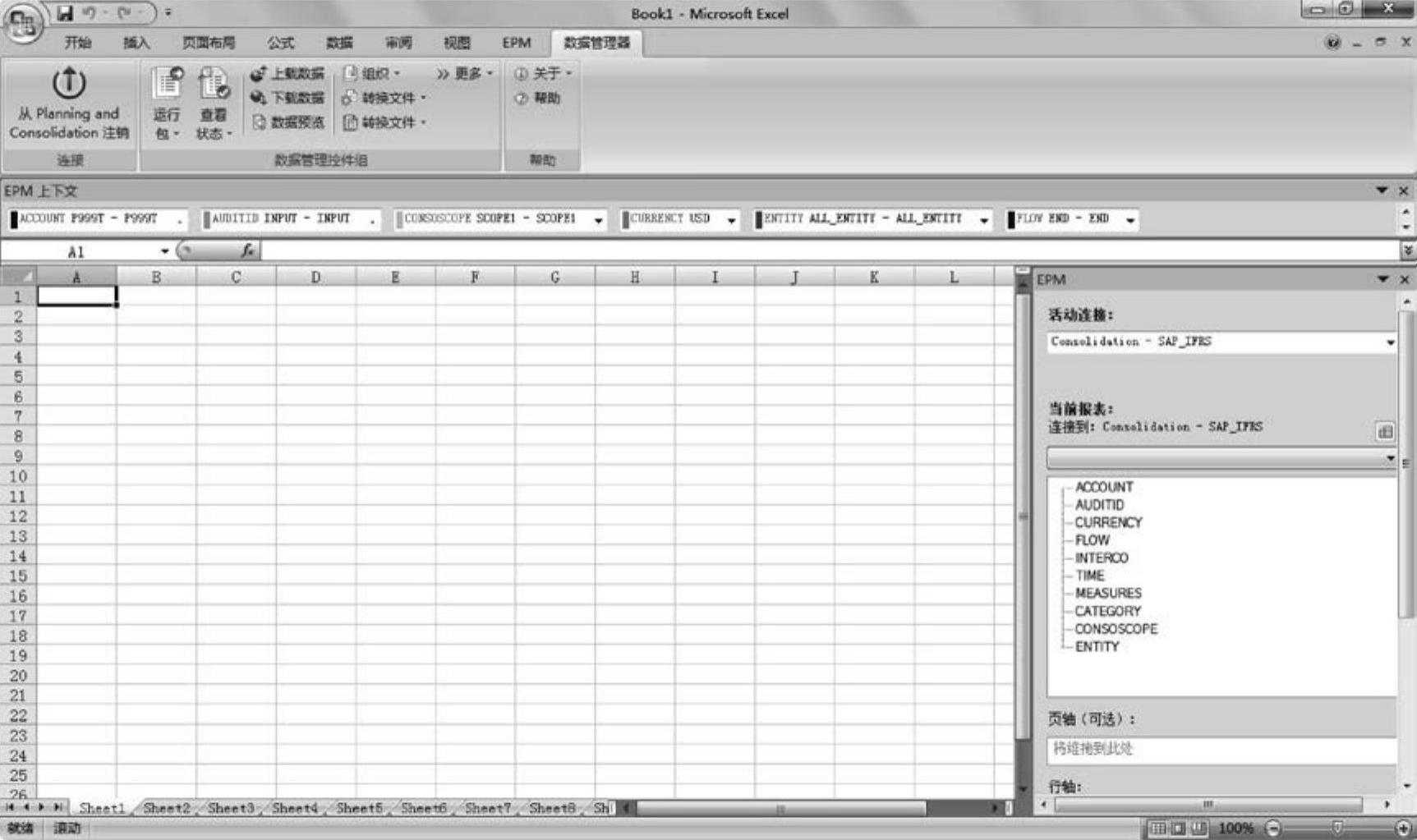Expand the 更多 (More) menu
1417x840 pixels.
465,74
